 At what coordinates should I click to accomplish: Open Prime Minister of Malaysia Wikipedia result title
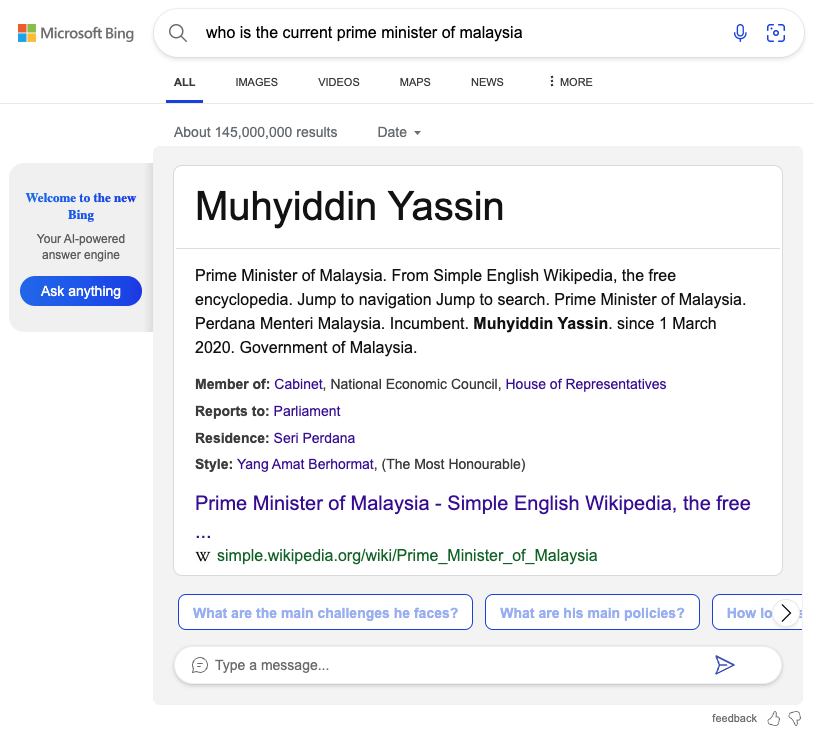point(472,514)
